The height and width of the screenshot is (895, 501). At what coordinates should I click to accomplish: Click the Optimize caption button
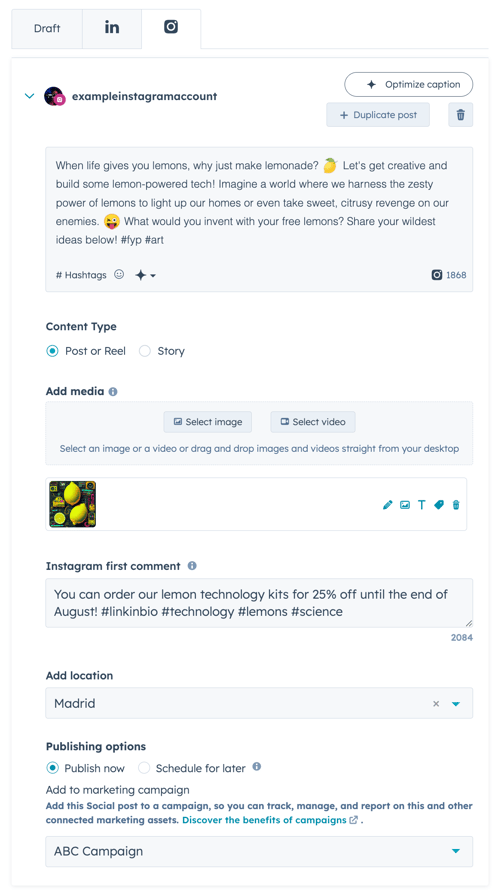pyautogui.click(x=409, y=84)
